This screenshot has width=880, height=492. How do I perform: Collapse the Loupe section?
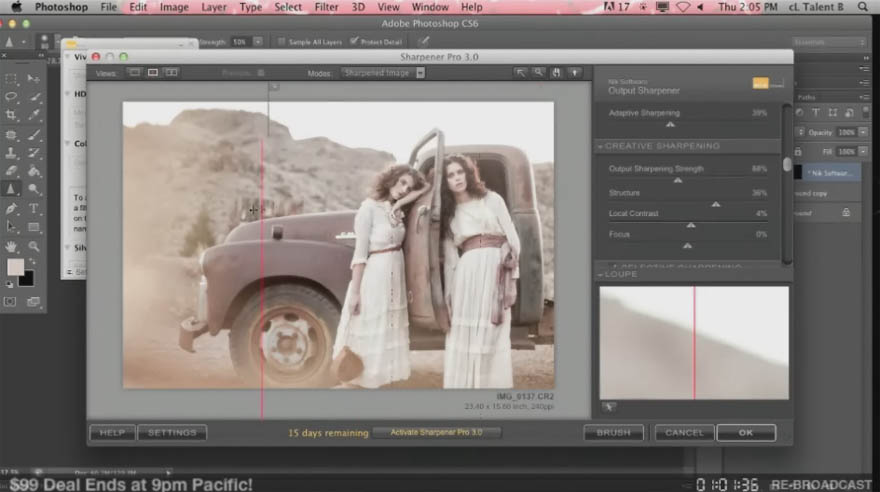tap(600, 275)
